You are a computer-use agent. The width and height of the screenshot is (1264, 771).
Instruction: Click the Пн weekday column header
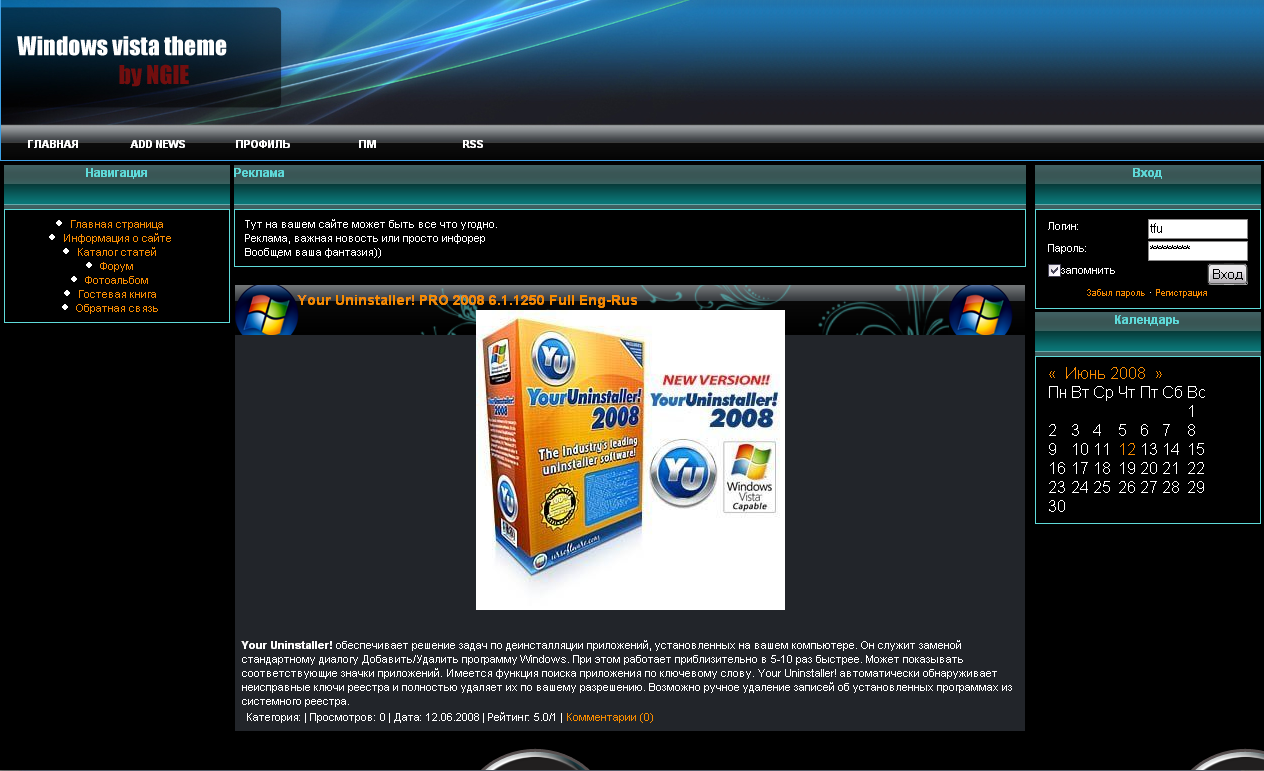pyautogui.click(x=1058, y=393)
